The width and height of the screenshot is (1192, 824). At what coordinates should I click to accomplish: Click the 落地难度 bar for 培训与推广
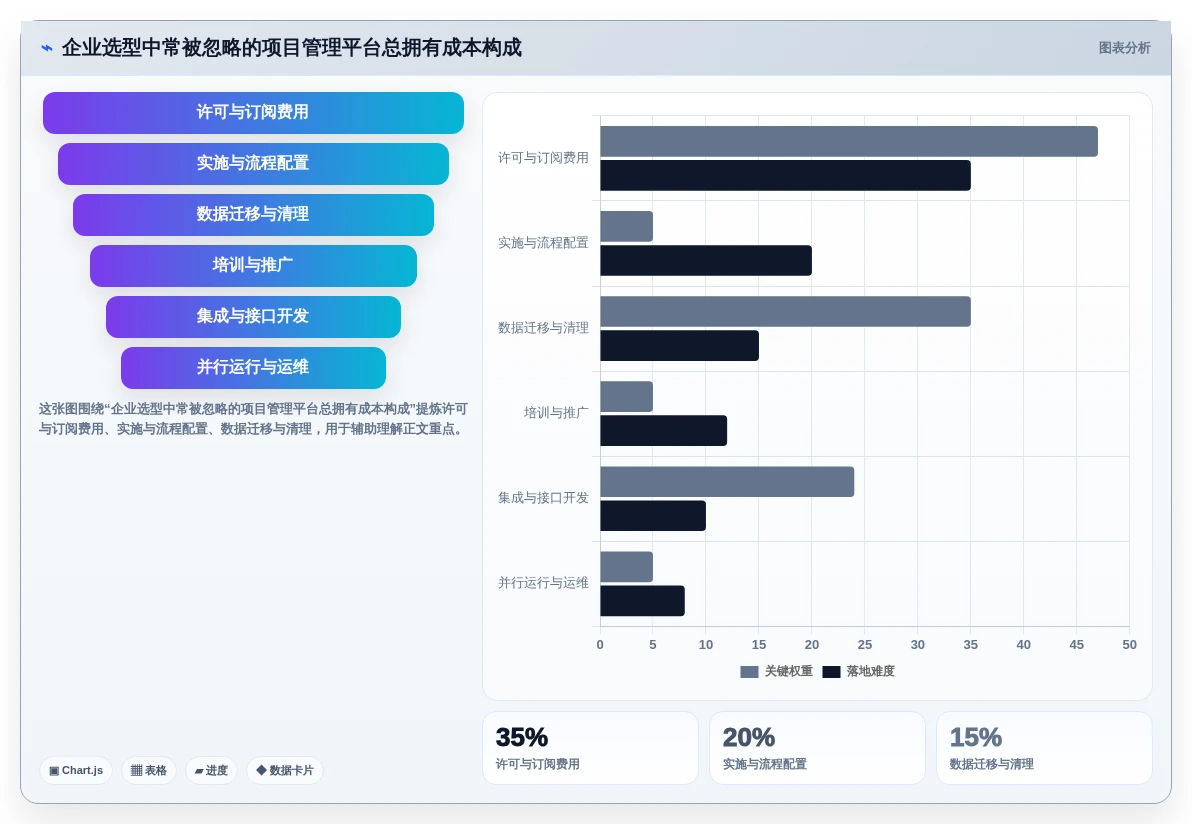(x=664, y=430)
